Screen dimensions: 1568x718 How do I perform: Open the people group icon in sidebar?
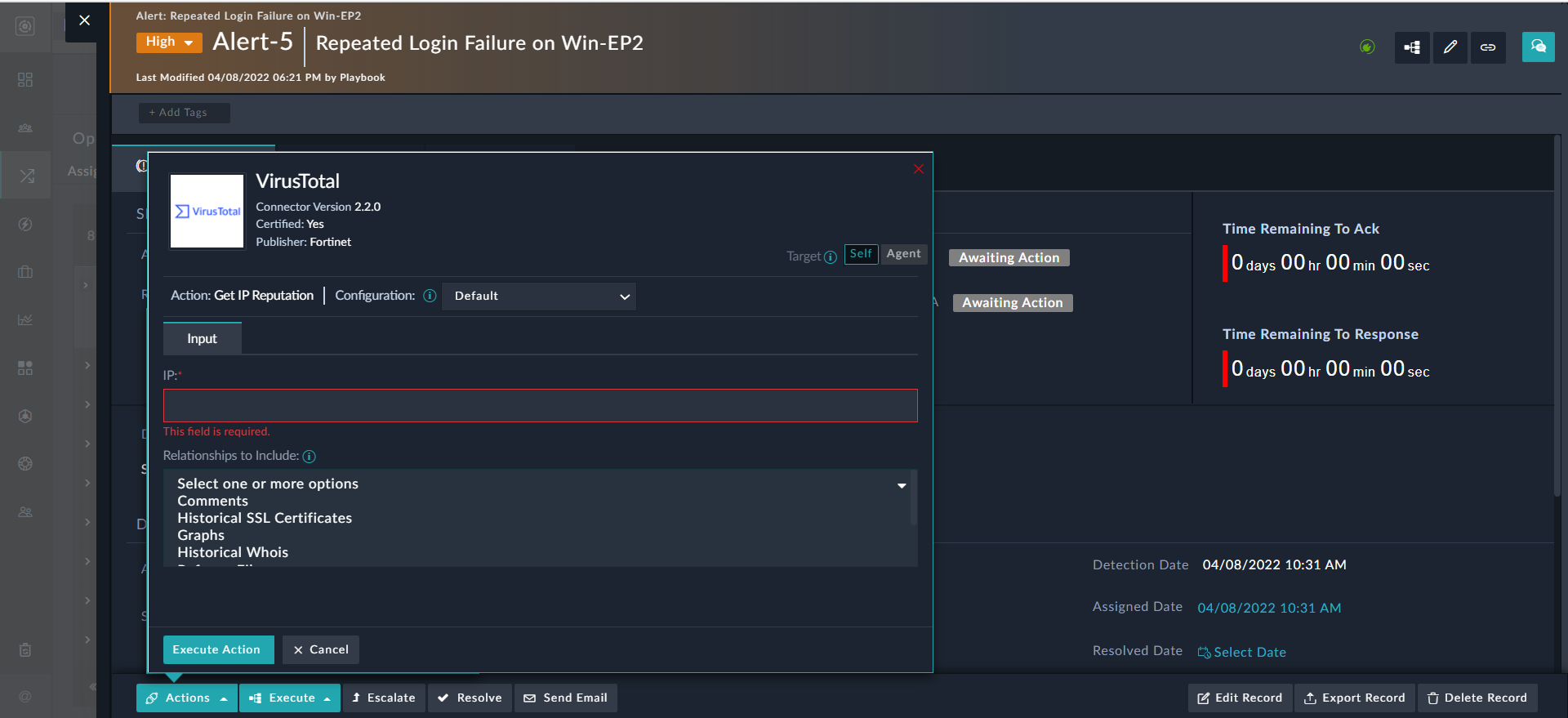point(25,127)
